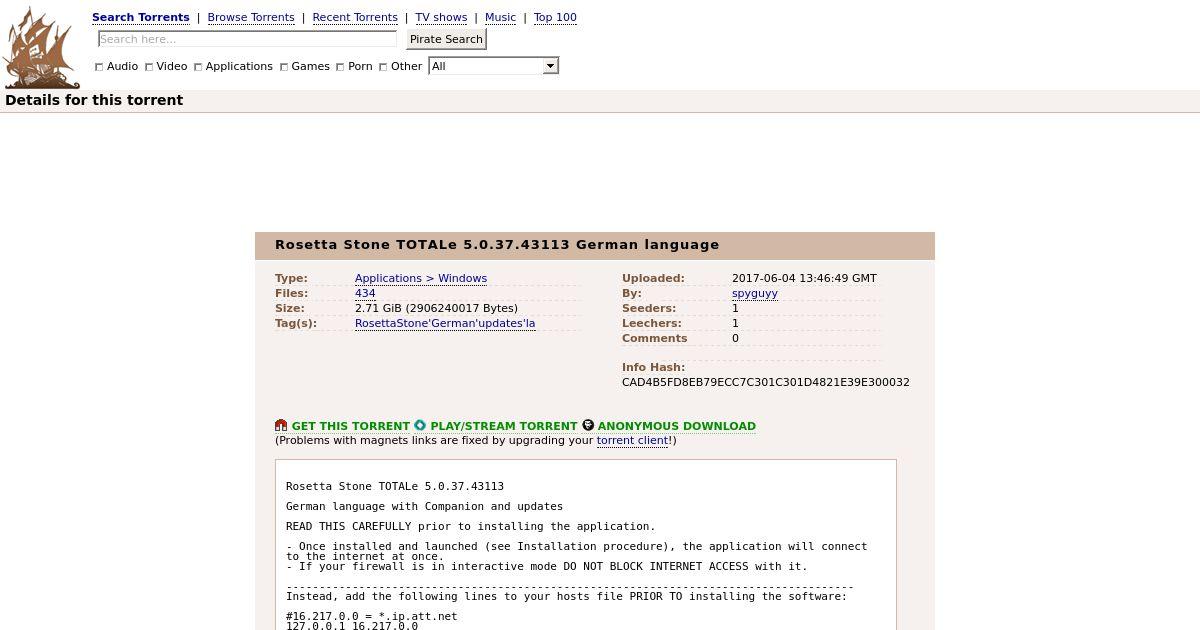Click the Pirate Bay ship logo
The image size is (1200, 630).
(x=41, y=47)
